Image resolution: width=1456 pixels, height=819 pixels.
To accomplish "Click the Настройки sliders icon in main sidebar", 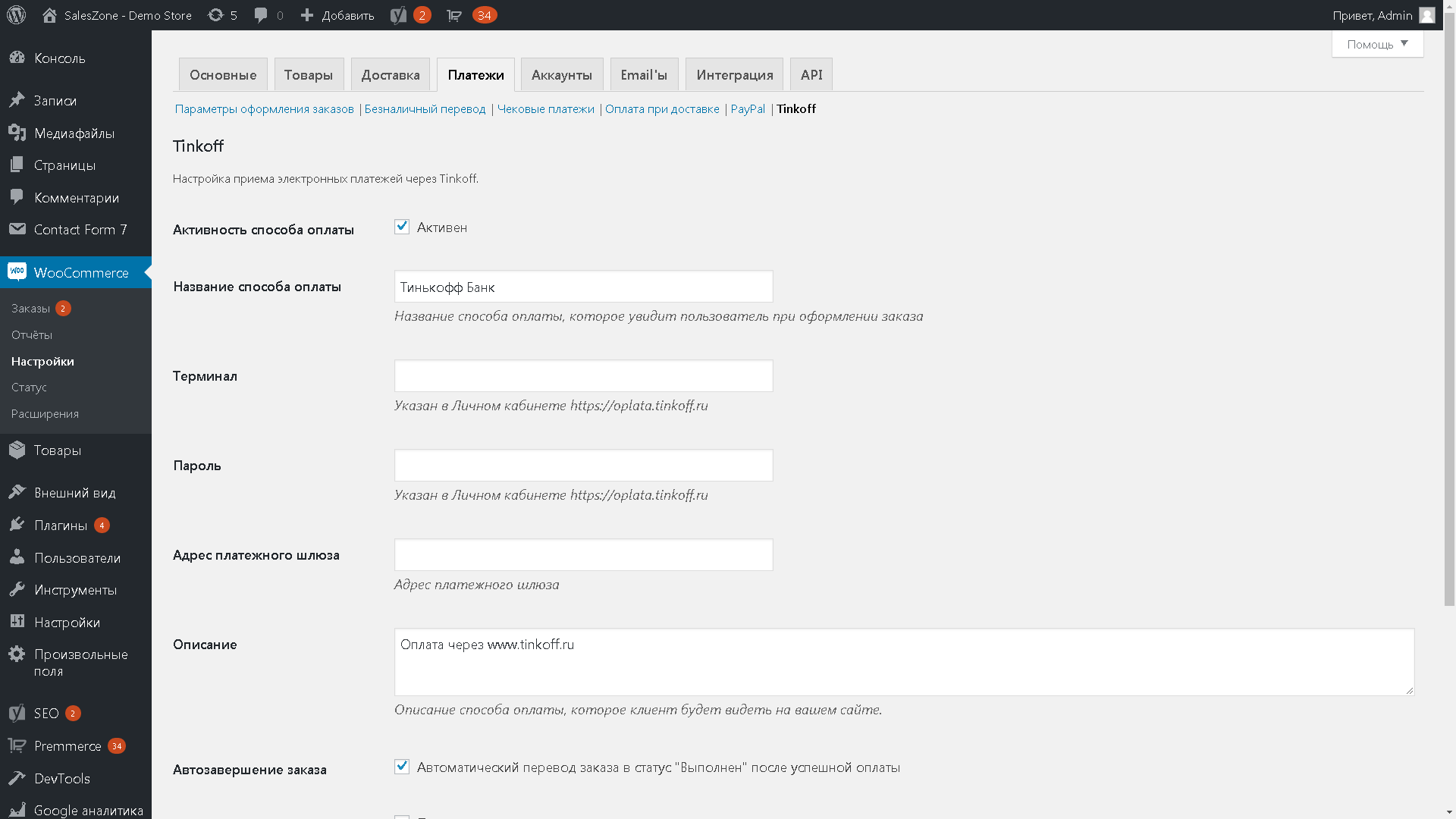I will pos(17,622).
